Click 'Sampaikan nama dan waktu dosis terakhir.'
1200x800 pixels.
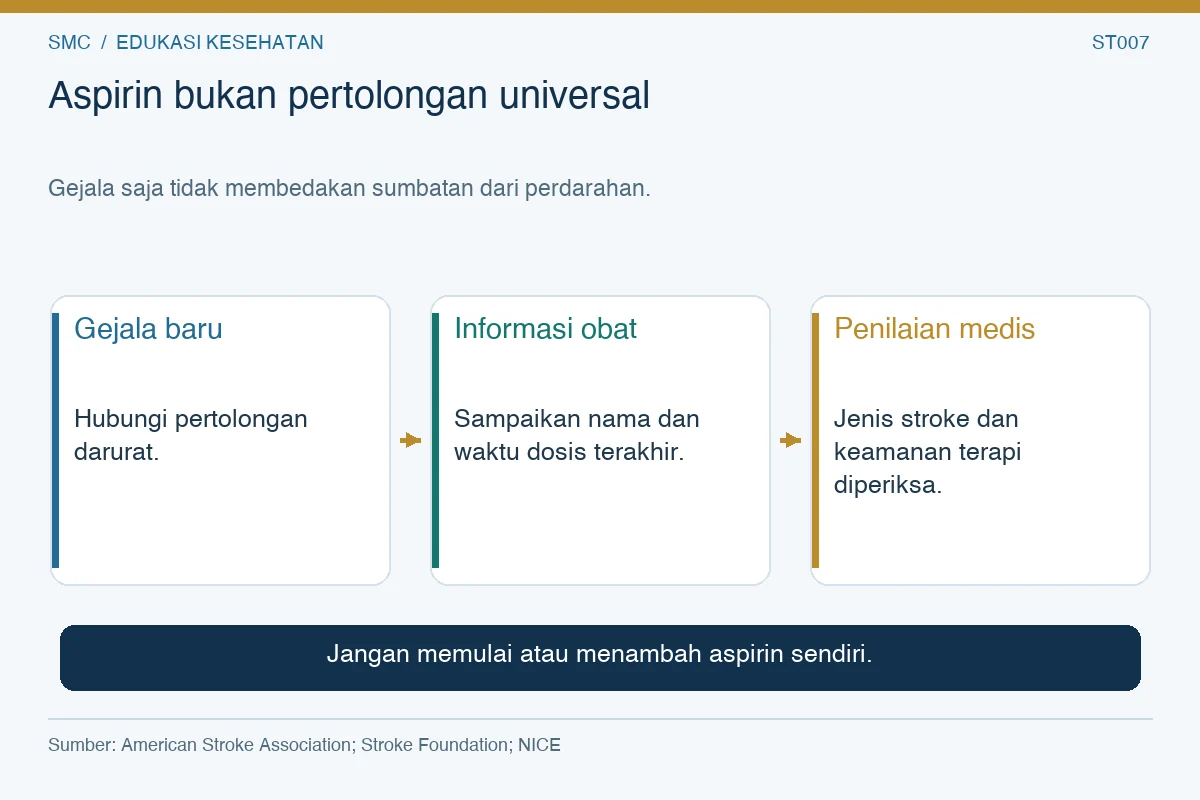tap(577, 435)
